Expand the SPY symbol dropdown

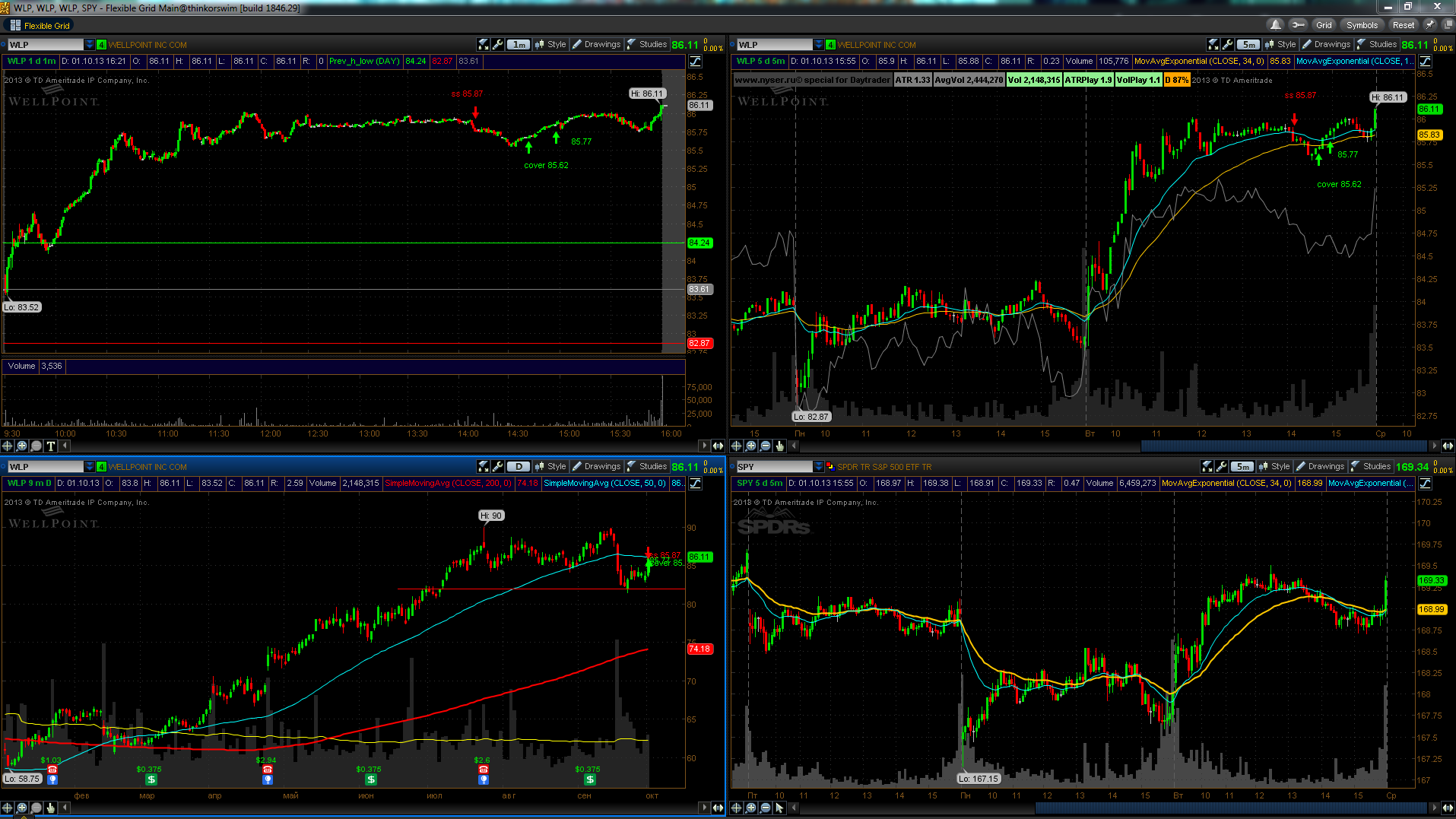(x=819, y=467)
